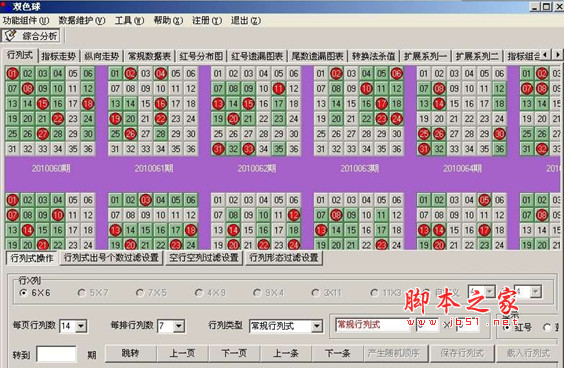Switch to the 扩展系列一 tab
Screen dimensions: 565x368
click(x=425, y=56)
